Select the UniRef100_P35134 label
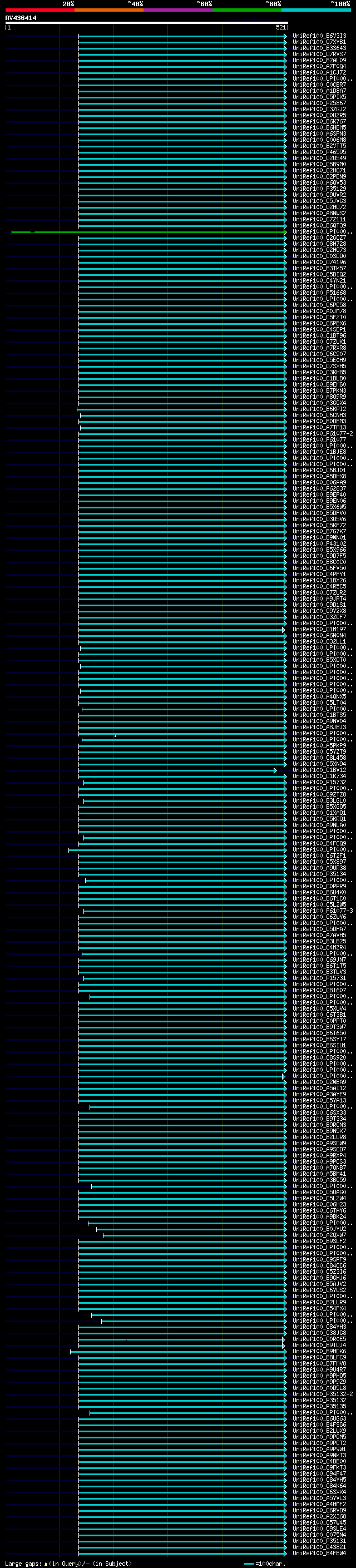The image size is (356, 1568). click(x=319, y=875)
